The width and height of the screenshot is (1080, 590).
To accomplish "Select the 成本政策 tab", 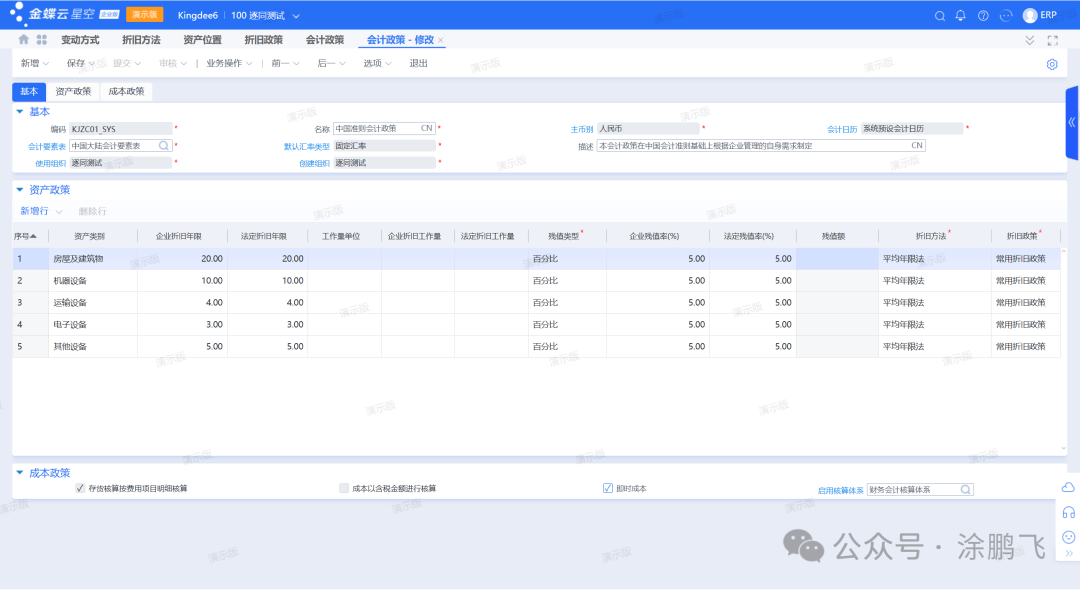I will 126,91.
